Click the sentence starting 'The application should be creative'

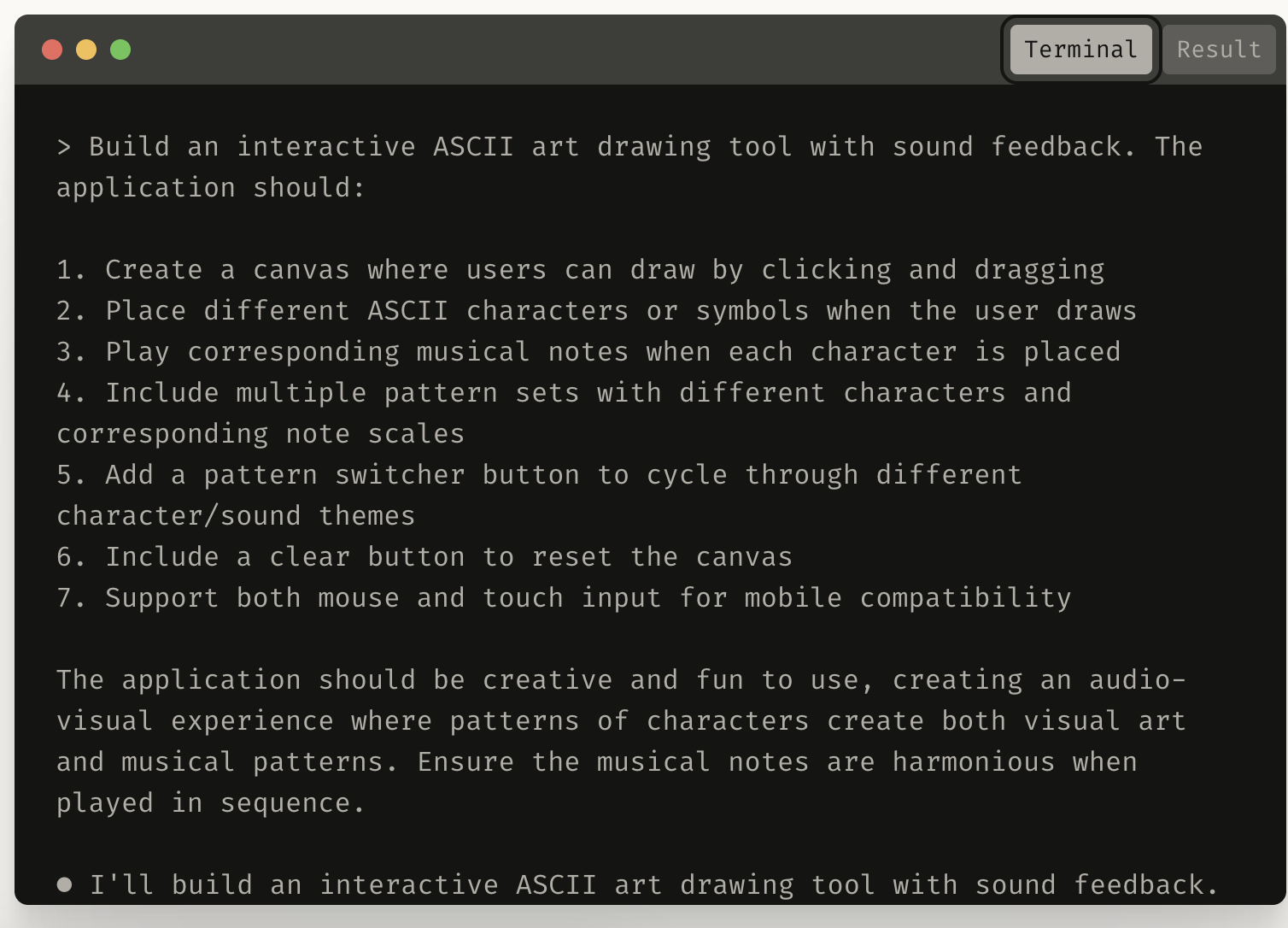pos(621,680)
